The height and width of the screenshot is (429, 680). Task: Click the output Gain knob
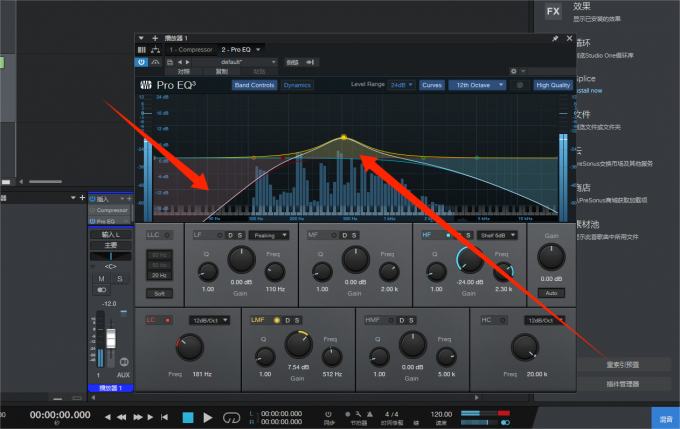(x=551, y=257)
